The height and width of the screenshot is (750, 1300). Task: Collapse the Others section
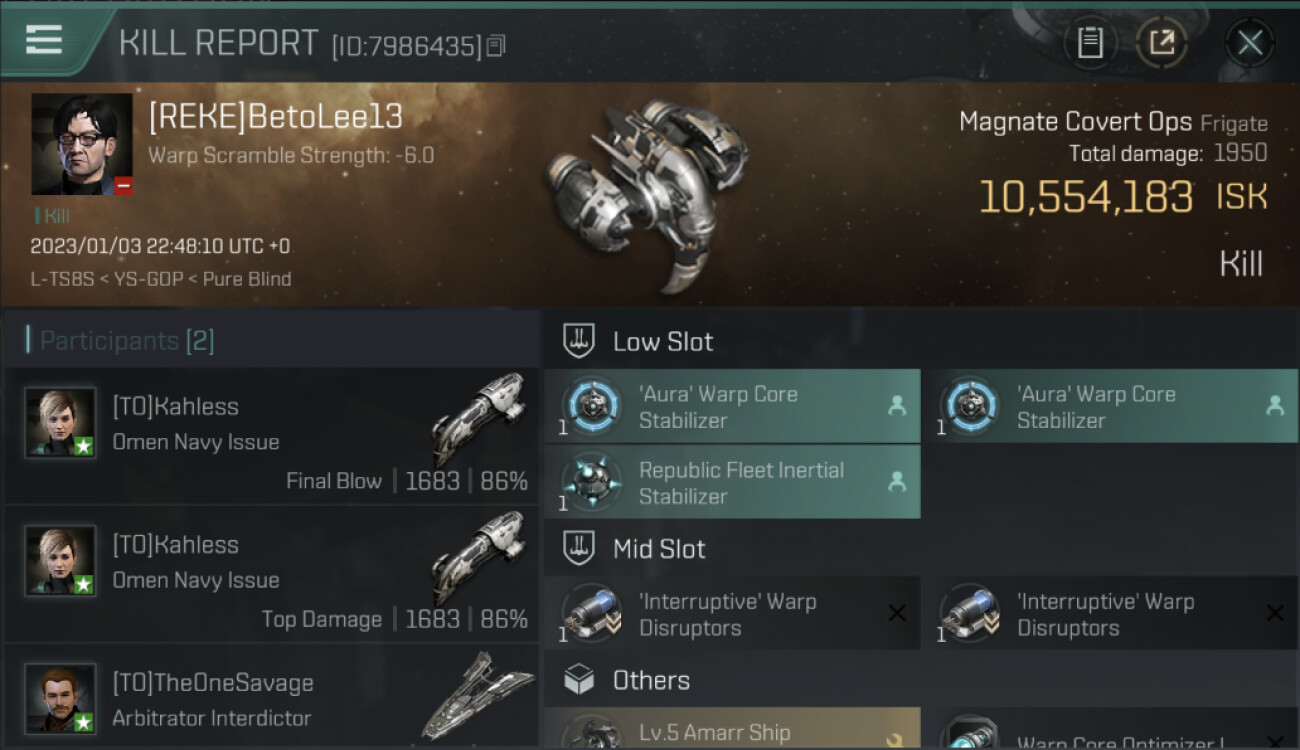(x=650, y=681)
